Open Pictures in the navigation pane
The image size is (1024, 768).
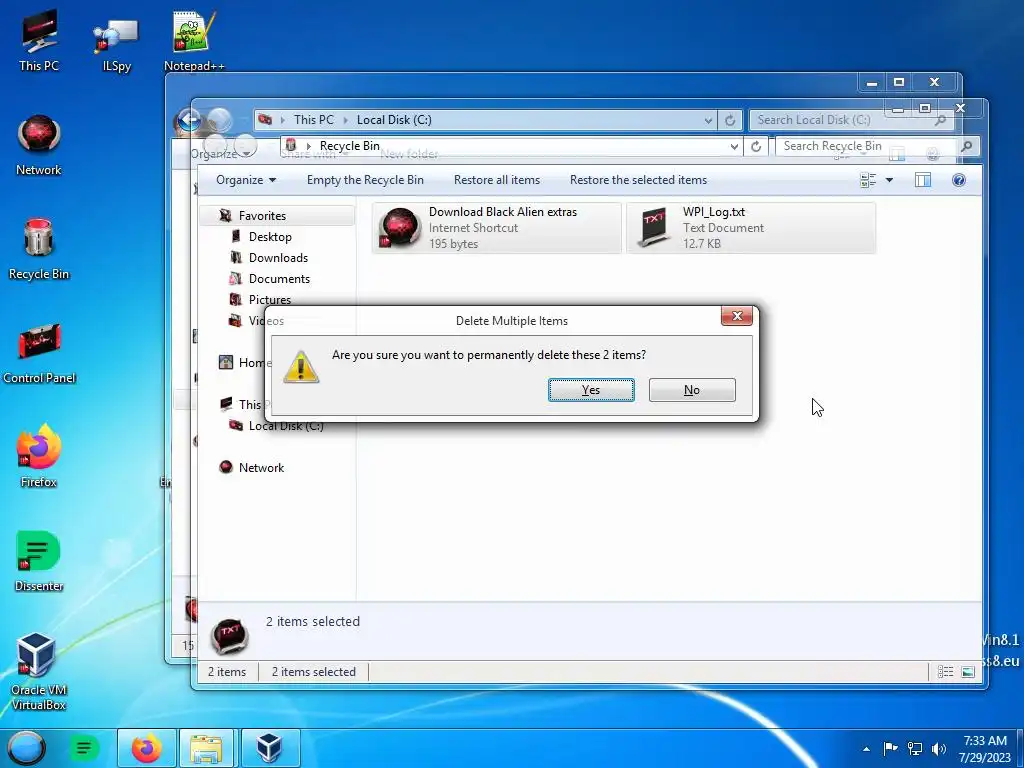269,299
